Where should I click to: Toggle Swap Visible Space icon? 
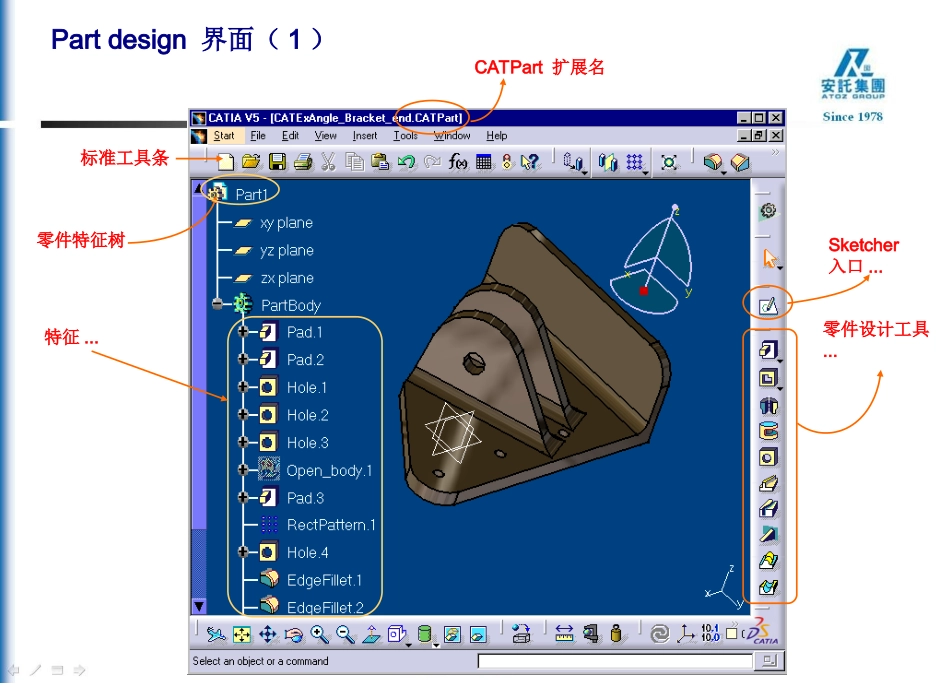point(478,634)
